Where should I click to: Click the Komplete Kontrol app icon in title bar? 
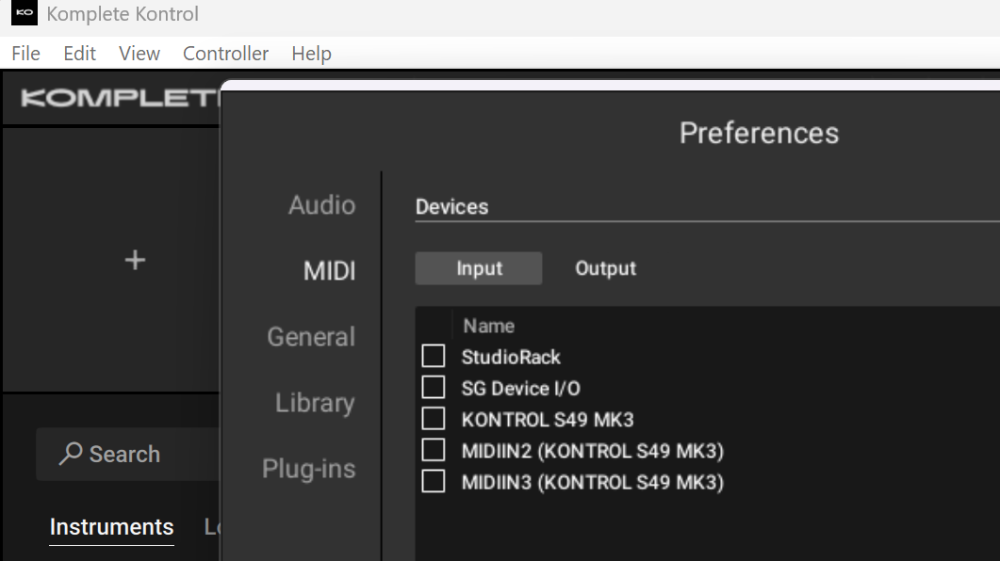coord(24,13)
